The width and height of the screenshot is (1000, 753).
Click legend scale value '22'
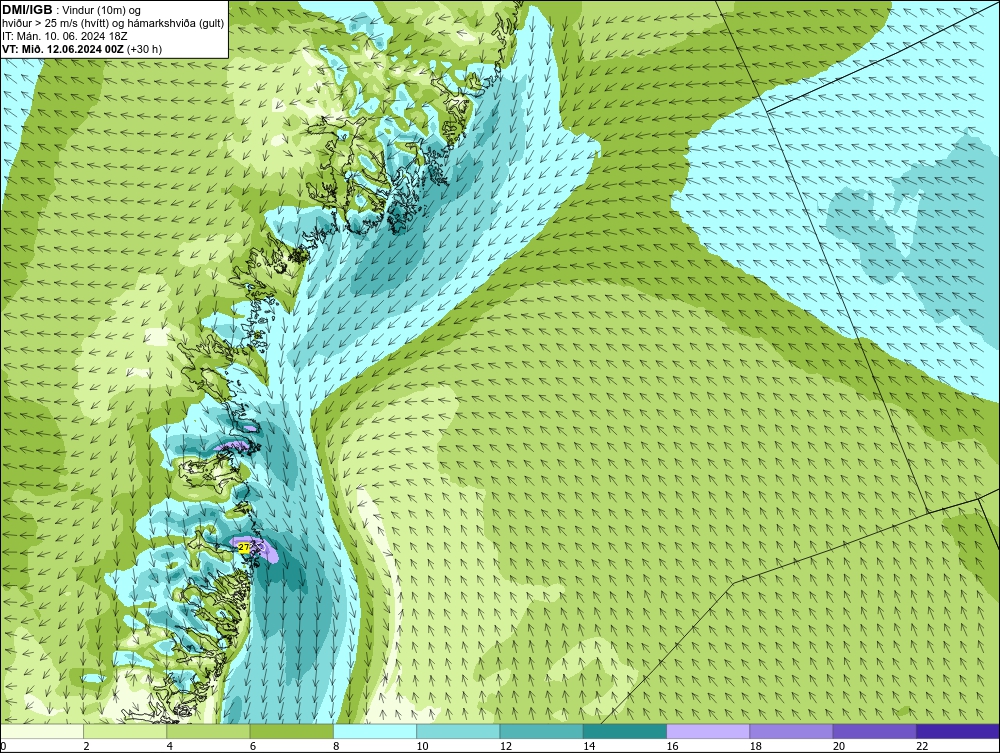(x=922, y=746)
